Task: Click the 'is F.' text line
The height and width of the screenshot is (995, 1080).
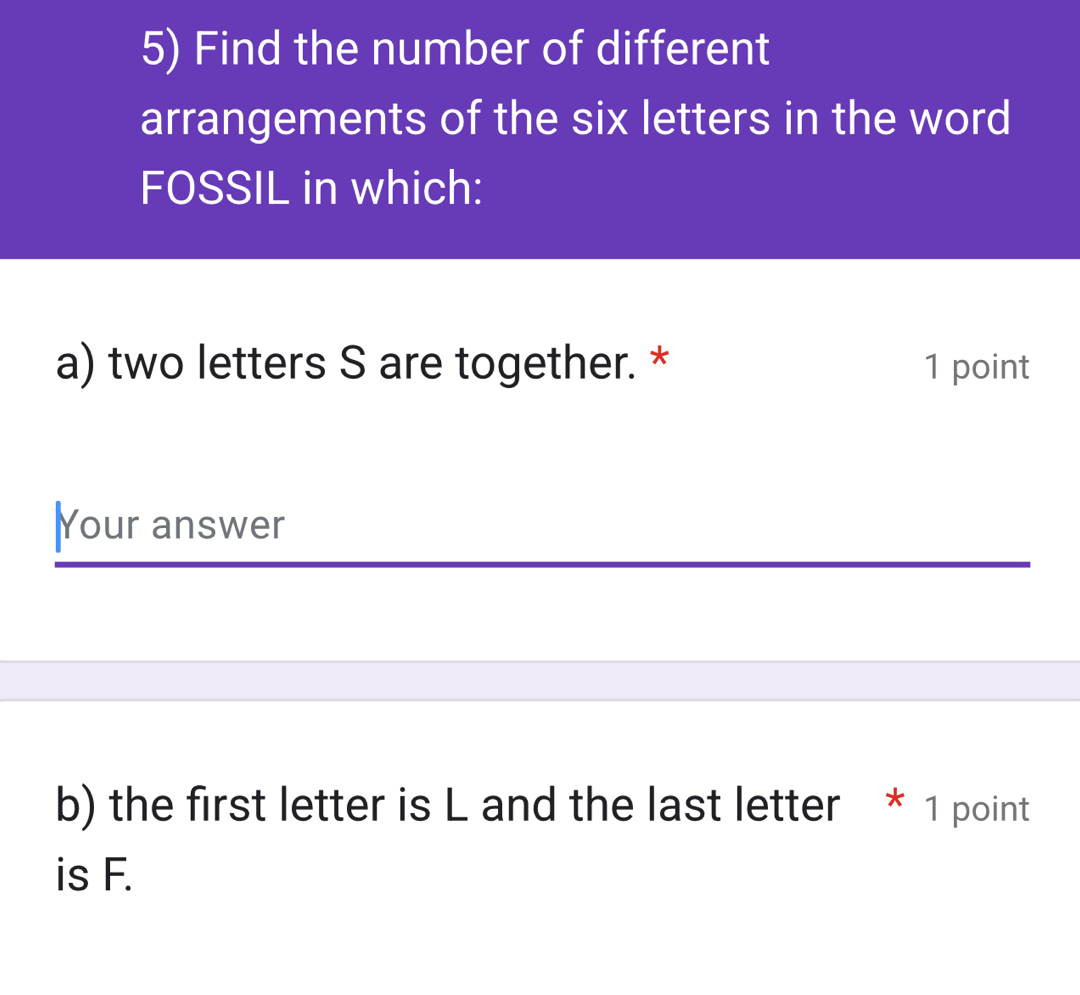Action: [x=94, y=876]
